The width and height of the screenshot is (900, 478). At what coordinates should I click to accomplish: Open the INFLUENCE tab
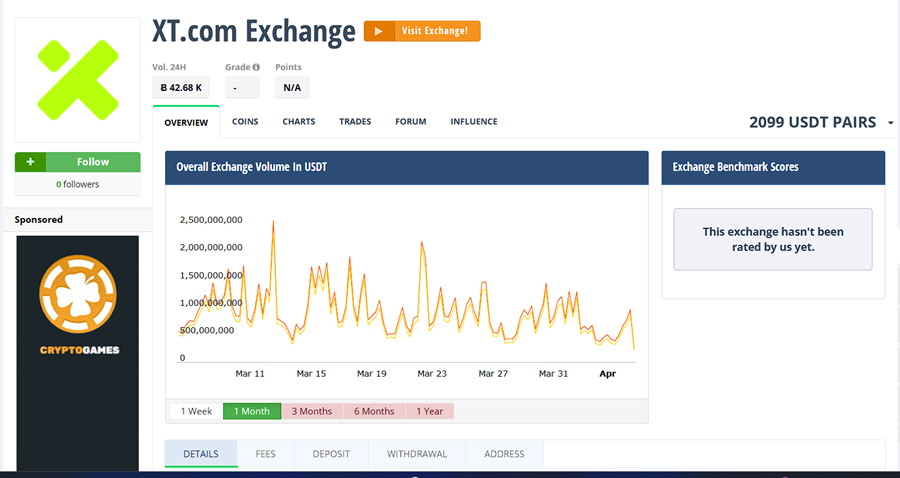pyautogui.click(x=473, y=122)
